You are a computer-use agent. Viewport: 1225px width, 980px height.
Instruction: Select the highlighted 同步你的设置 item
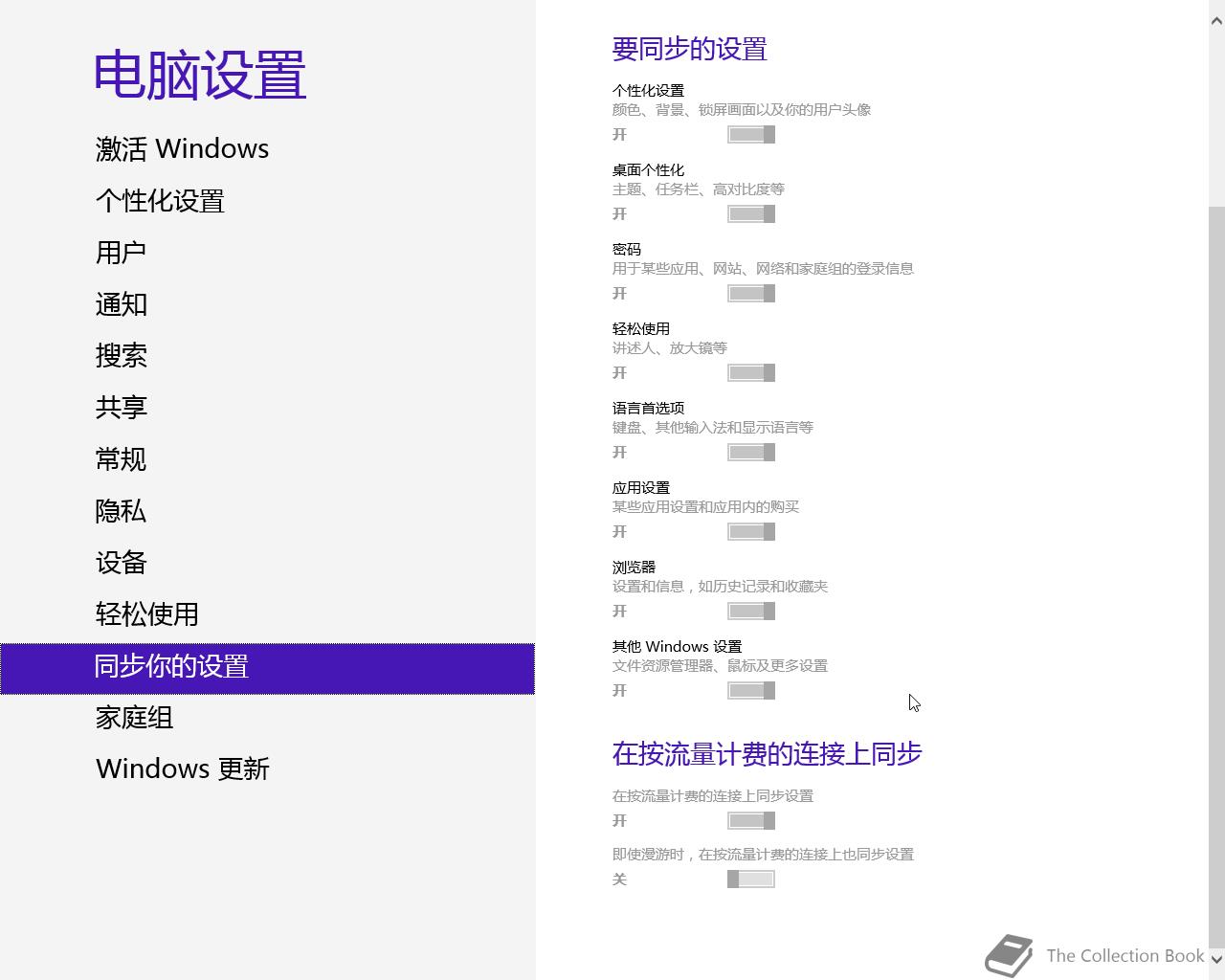coord(267,668)
